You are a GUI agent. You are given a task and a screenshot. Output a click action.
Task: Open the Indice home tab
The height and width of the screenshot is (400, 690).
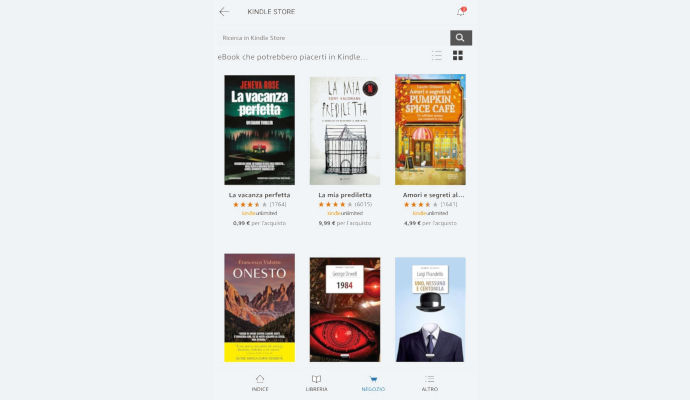[x=260, y=383]
